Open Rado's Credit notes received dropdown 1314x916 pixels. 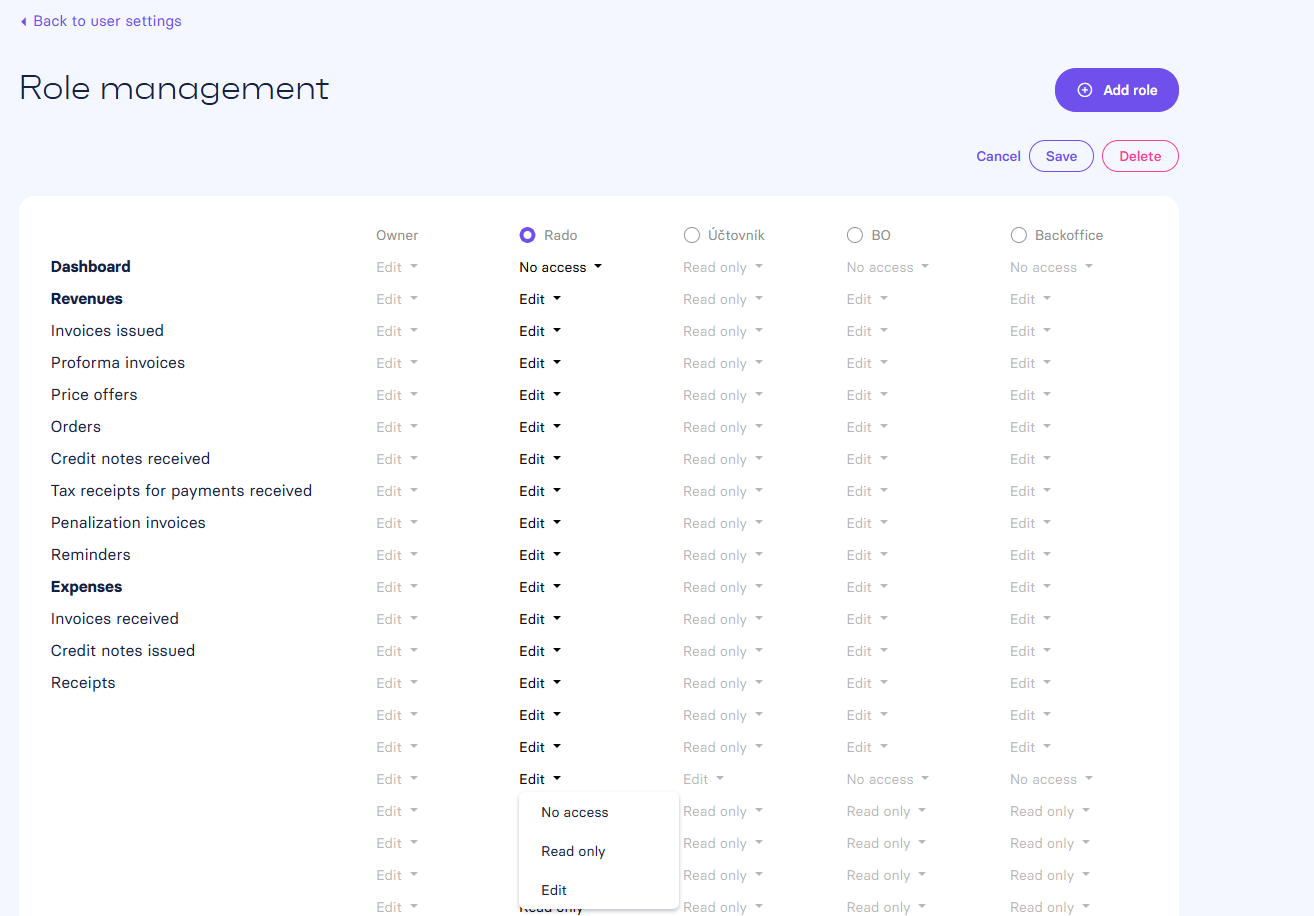coord(540,459)
